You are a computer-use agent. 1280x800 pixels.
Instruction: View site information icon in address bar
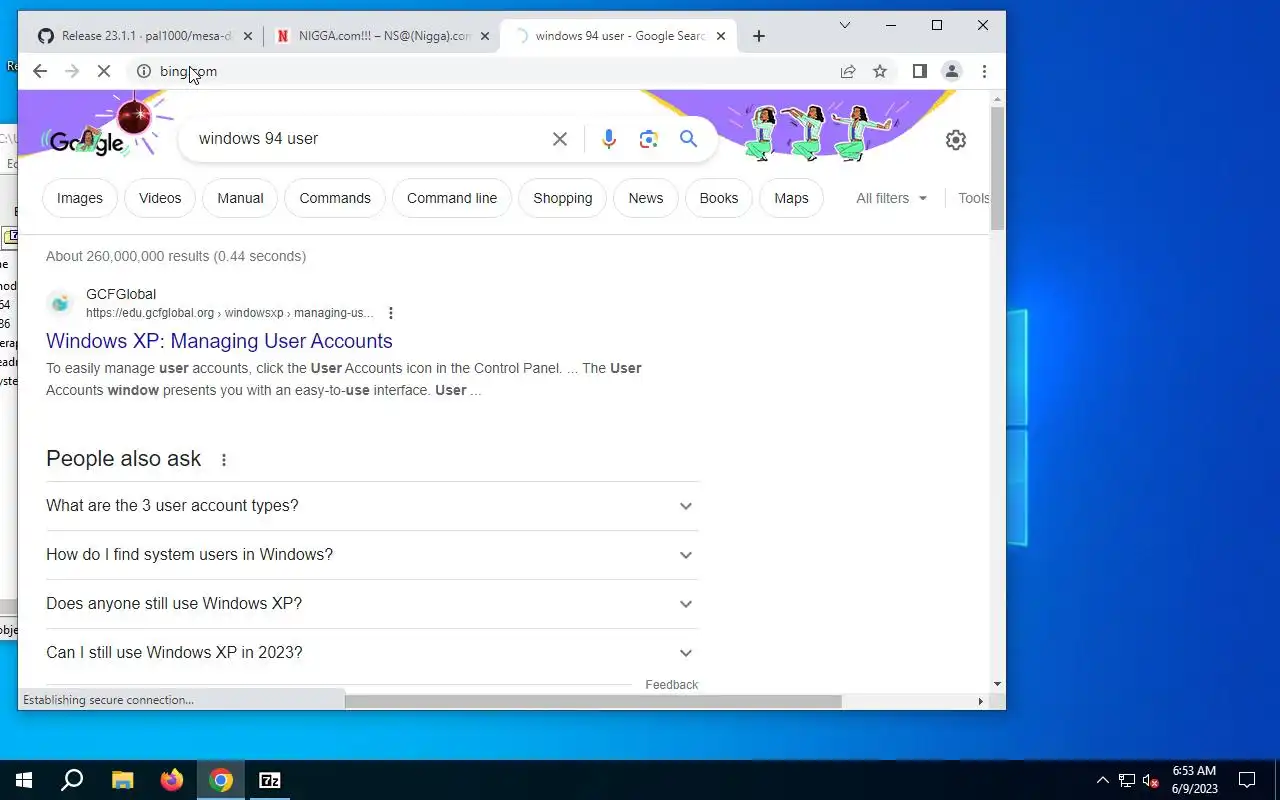tap(143, 71)
